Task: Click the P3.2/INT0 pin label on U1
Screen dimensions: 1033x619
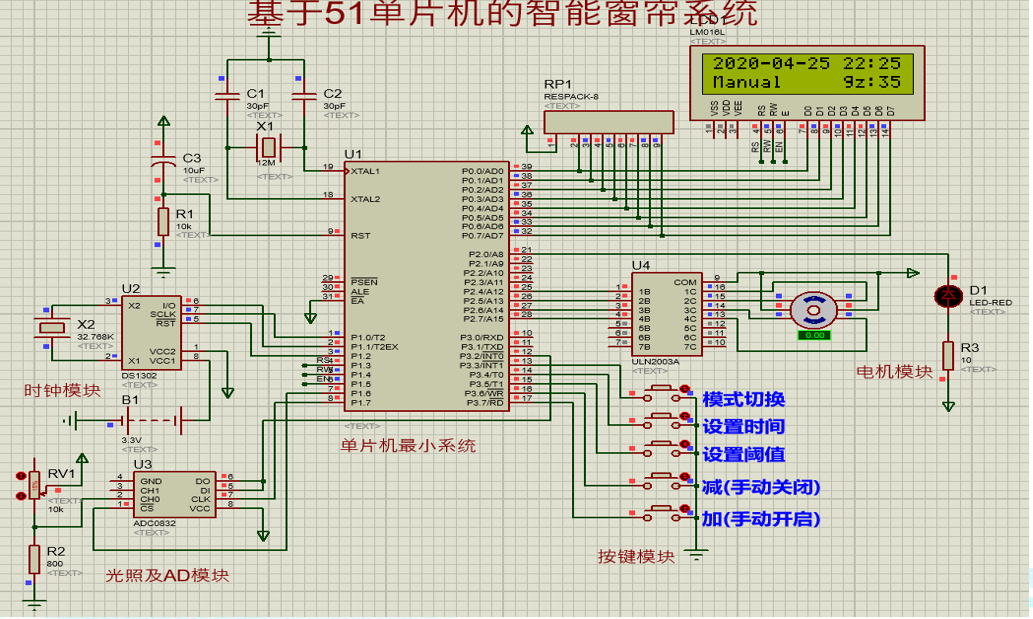Action: pyautogui.click(x=482, y=356)
